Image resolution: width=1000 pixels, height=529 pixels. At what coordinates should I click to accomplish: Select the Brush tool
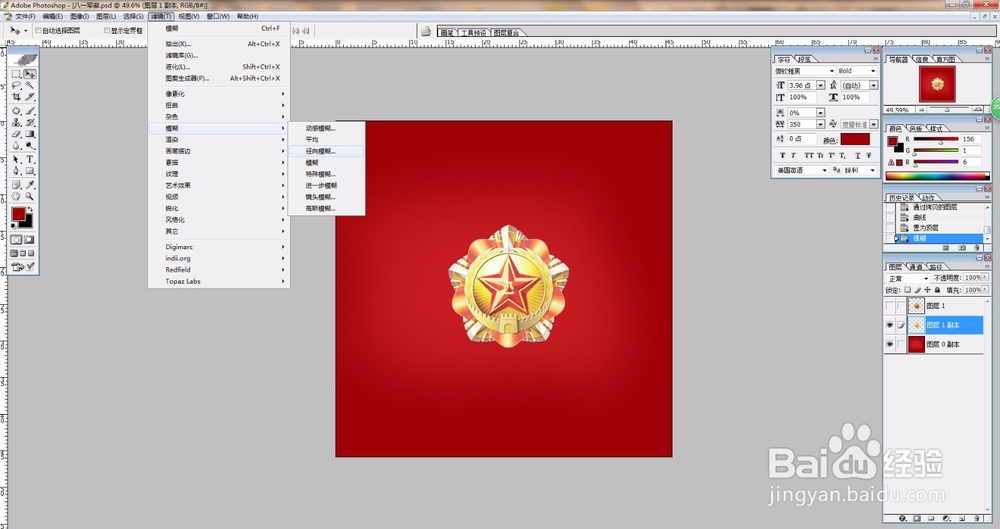pos(29,111)
